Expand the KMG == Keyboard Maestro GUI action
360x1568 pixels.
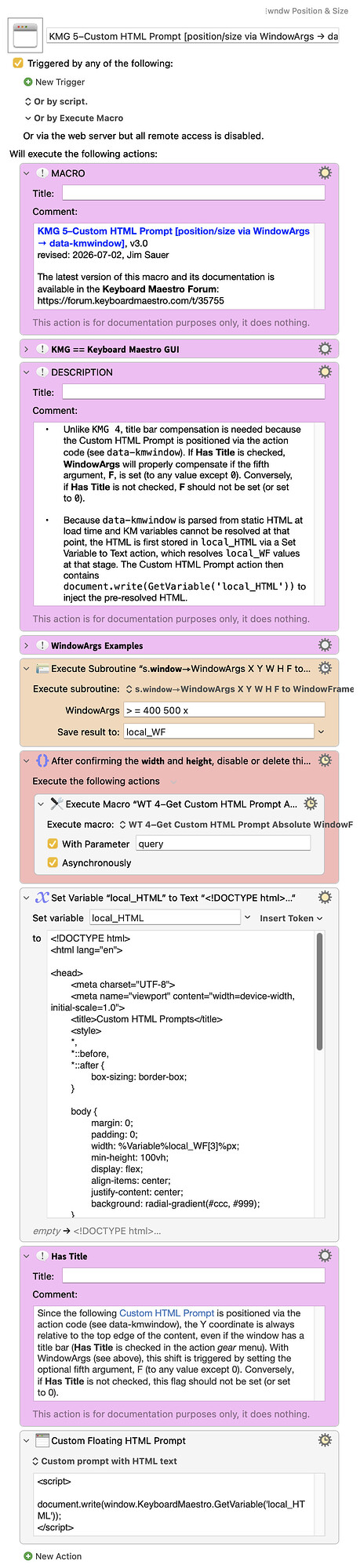27,349
